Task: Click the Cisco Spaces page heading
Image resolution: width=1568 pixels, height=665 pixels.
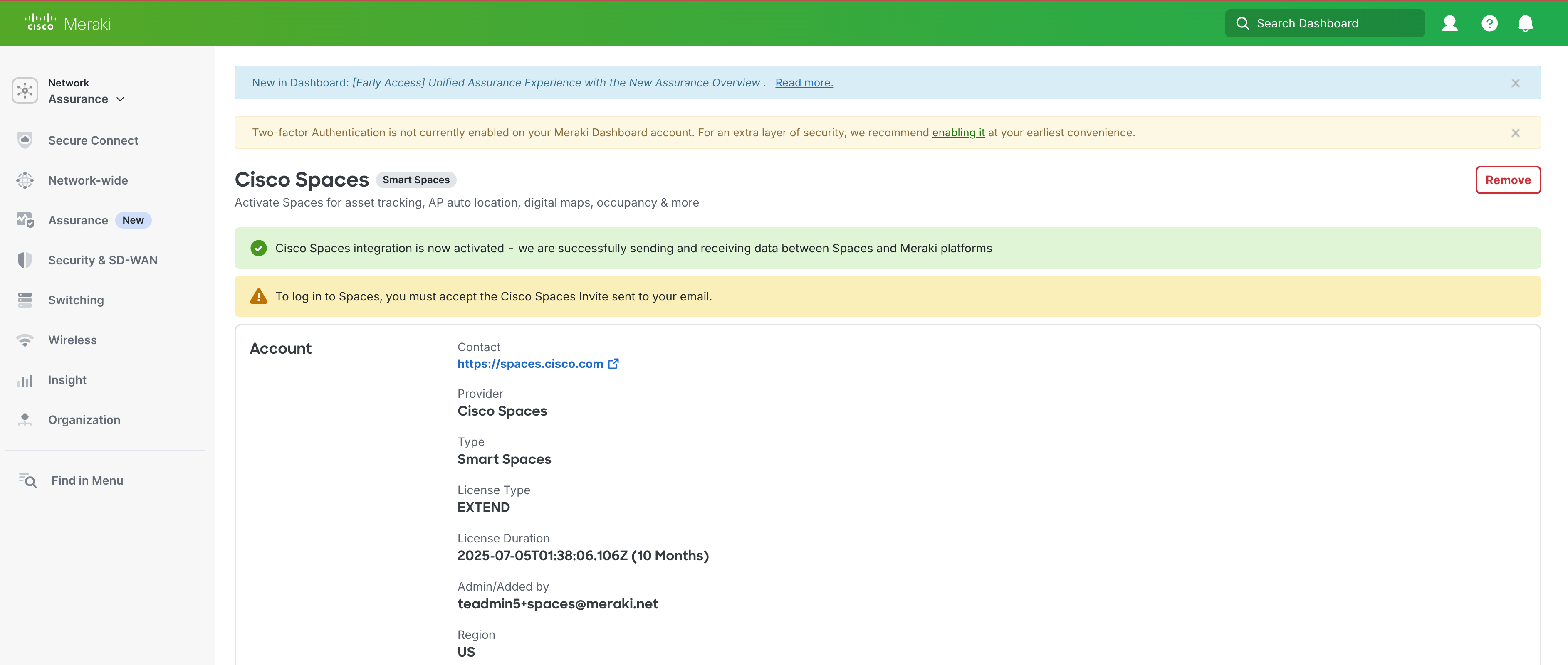Action: coord(302,180)
